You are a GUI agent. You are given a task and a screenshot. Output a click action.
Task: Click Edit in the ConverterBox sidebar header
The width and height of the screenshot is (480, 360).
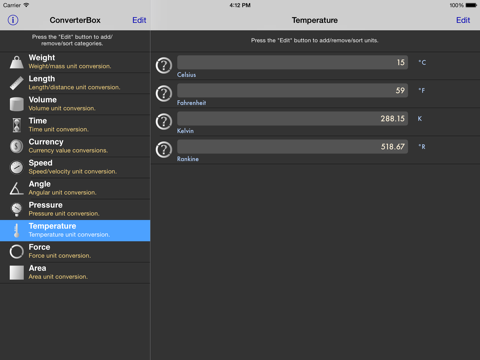[x=139, y=20]
